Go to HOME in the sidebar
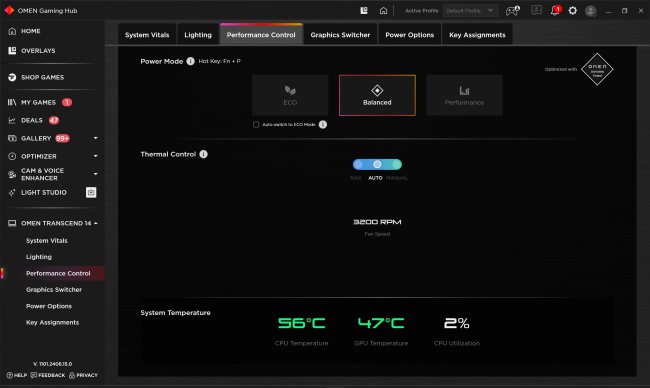This screenshot has height=388, width=650. pos(31,31)
